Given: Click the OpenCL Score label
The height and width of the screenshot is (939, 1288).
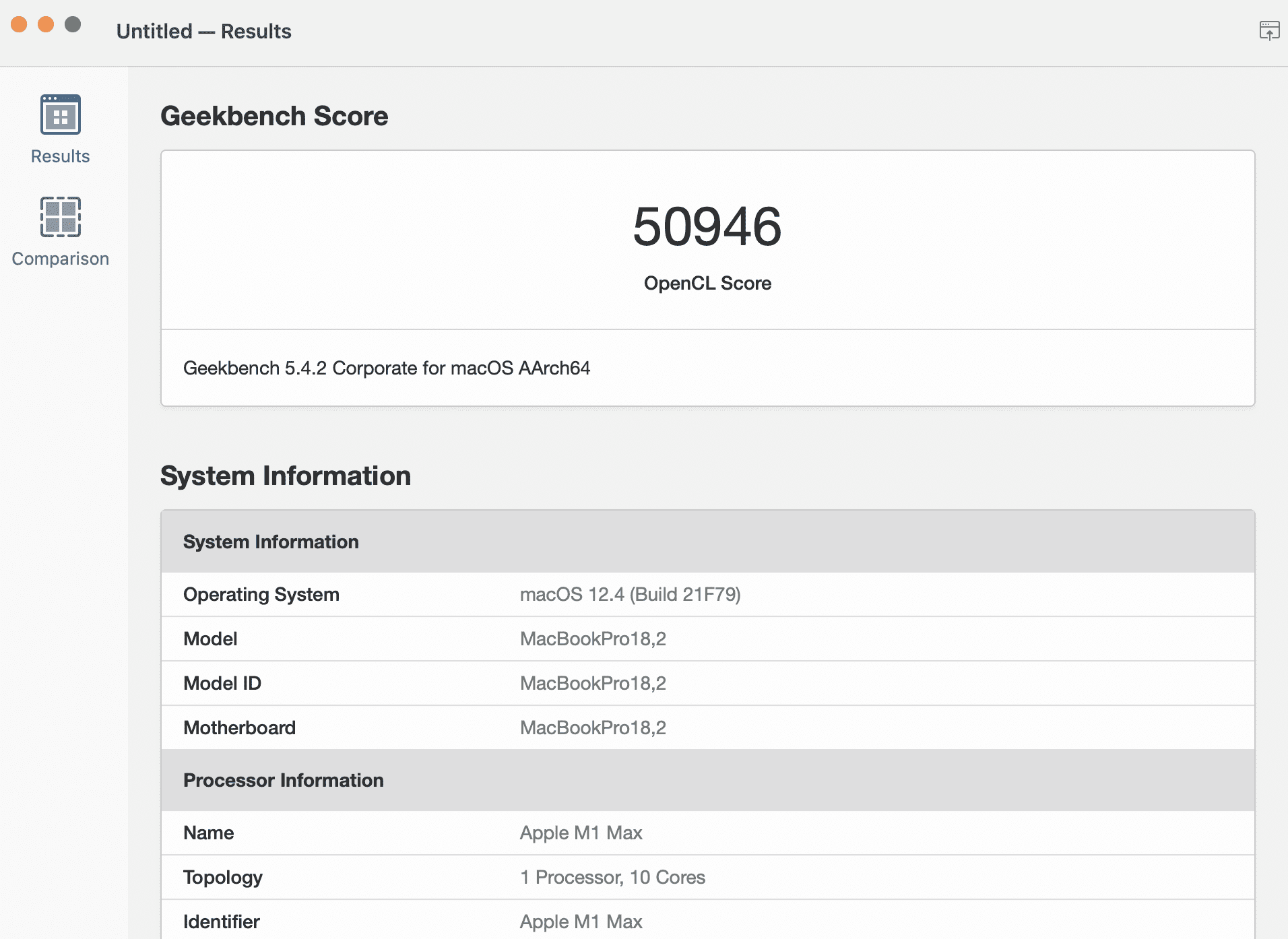Looking at the screenshot, I should point(707,283).
